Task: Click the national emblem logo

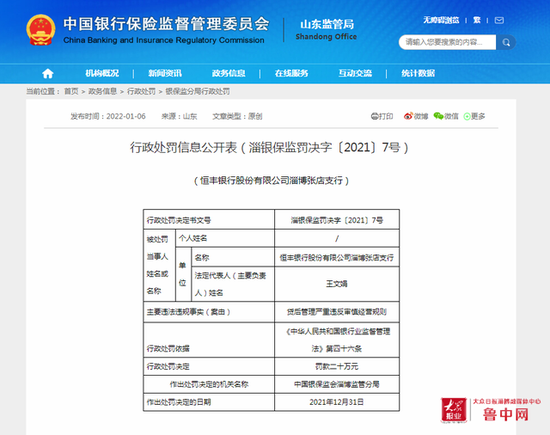Action: pyautogui.click(x=41, y=30)
